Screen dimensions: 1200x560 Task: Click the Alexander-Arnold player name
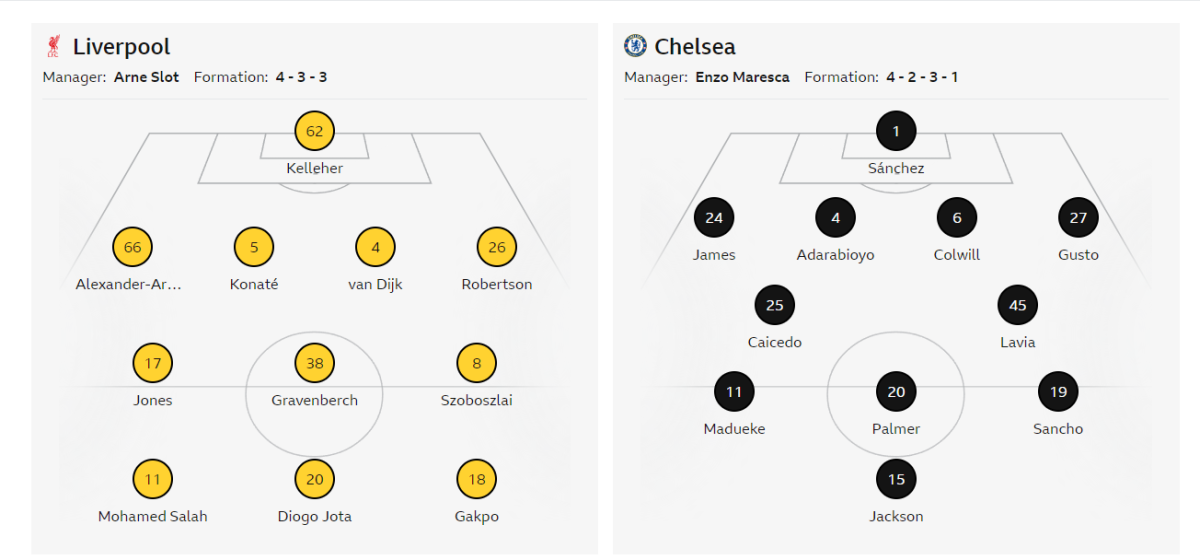pos(129,284)
